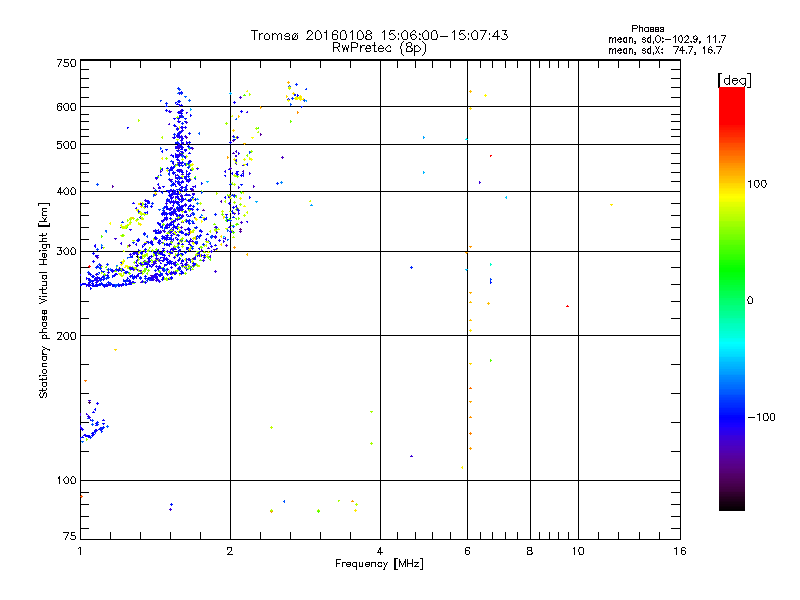The height and width of the screenshot is (600, 800).
Task: Click the x-axis tick label "8"
Action: pyautogui.click(x=530, y=551)
